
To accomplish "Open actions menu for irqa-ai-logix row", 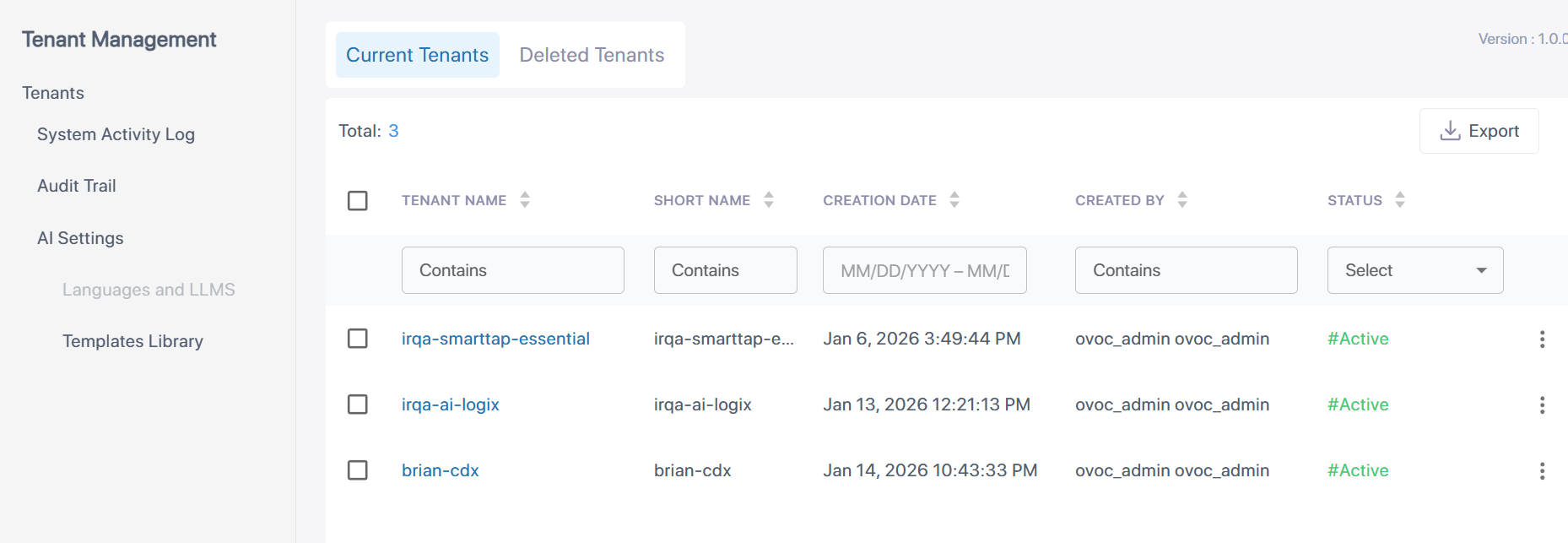I will [1542, 405].
